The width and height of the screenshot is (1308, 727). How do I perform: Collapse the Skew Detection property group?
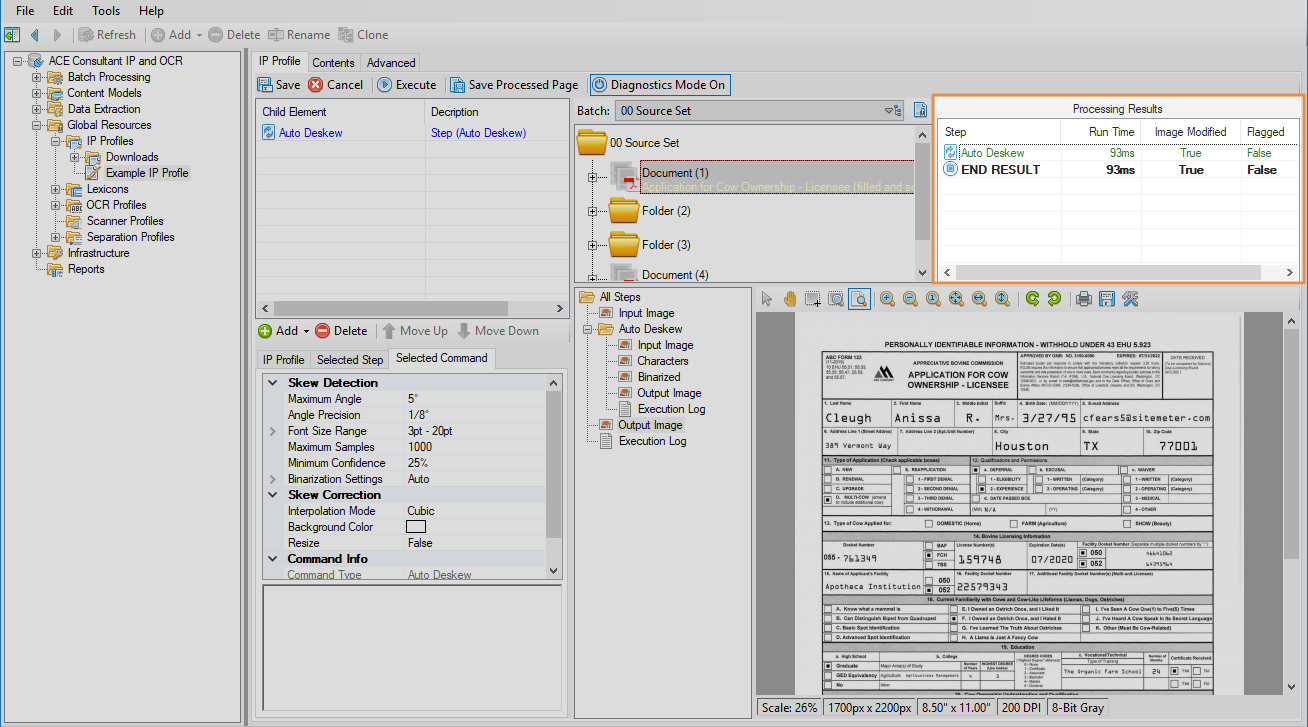[x=273, y=383]
